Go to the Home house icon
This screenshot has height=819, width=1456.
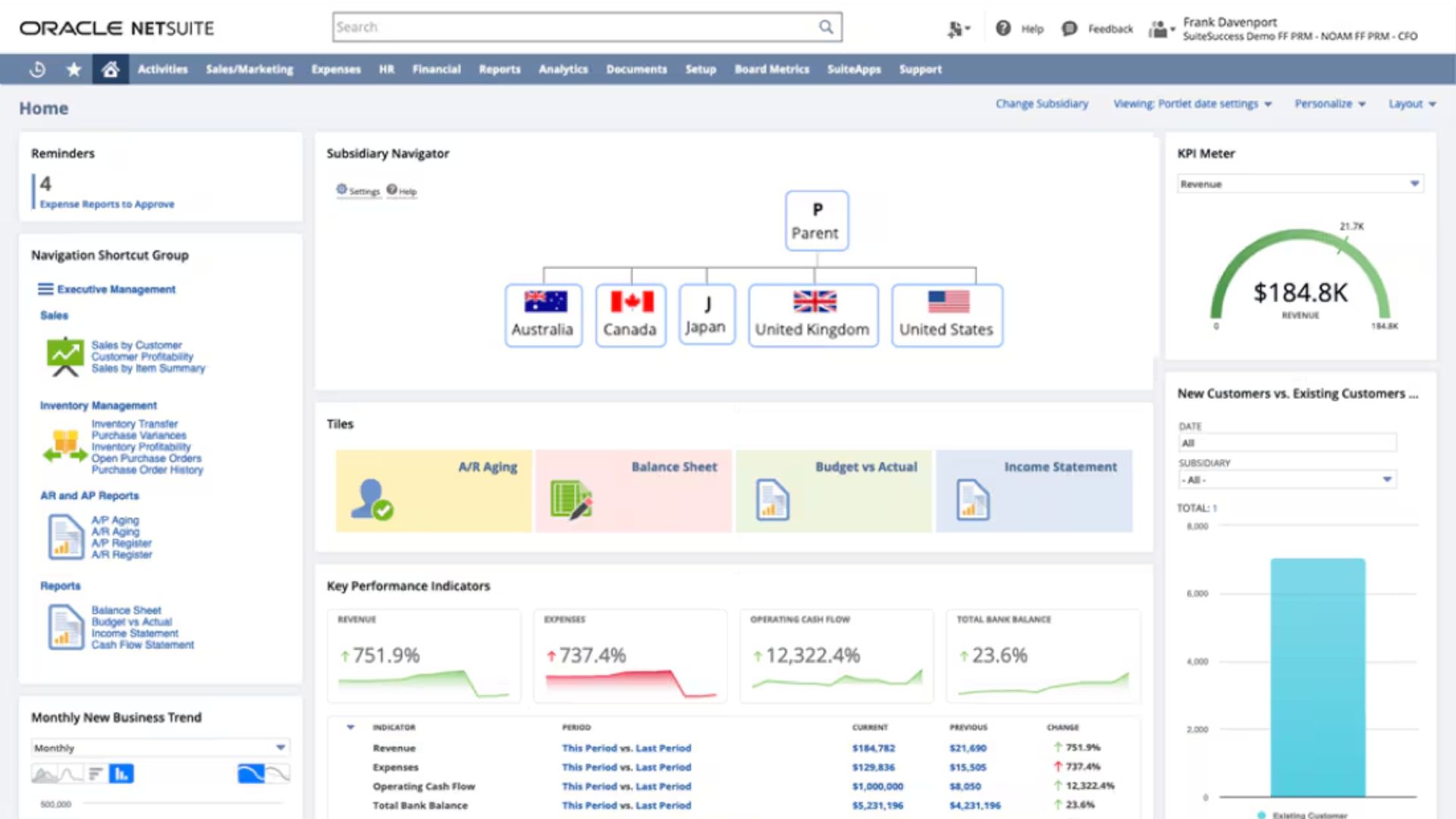point(111,70)
